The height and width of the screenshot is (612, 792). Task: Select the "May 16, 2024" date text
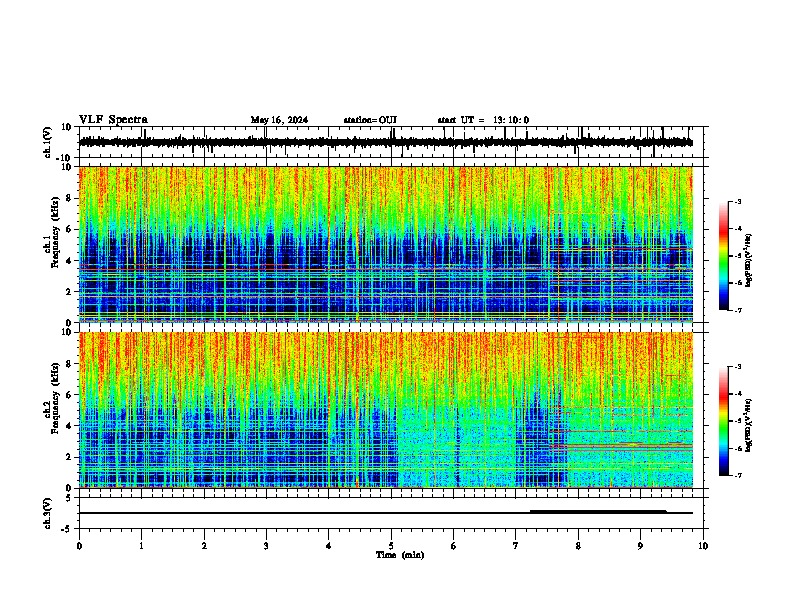(279, 120)
